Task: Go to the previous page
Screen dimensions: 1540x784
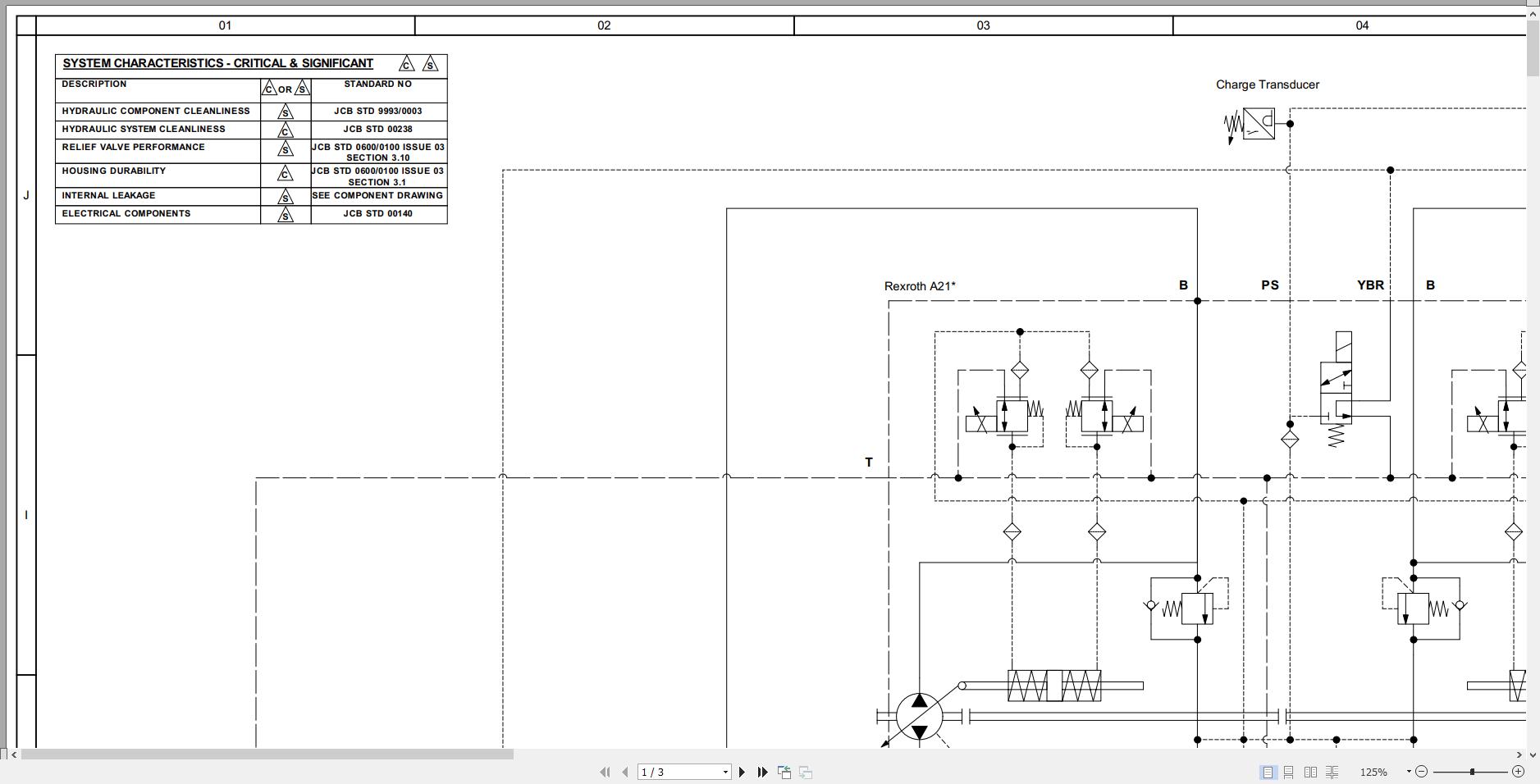Action: [624, 772]
